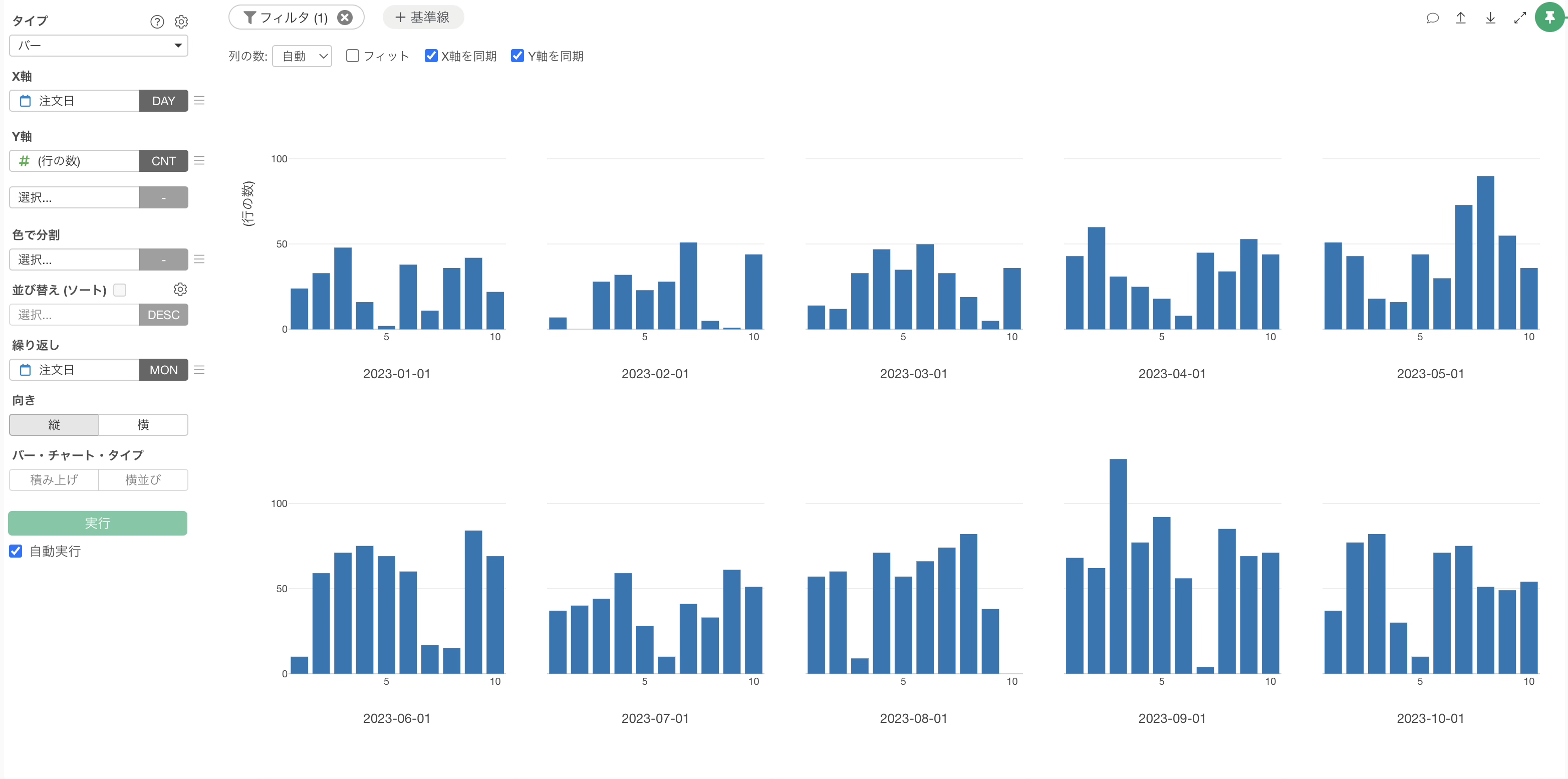Switch orientation to 横
The image size is (1568, 779).
(143, 424)
